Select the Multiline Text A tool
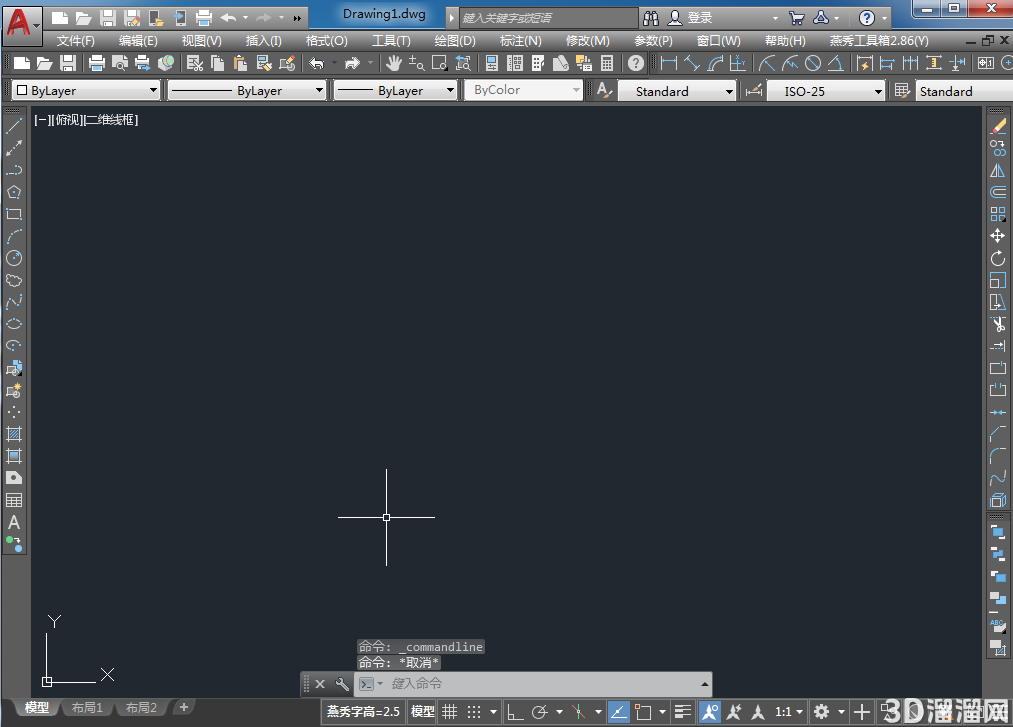 pyautogui.click(x=14, y=522)
